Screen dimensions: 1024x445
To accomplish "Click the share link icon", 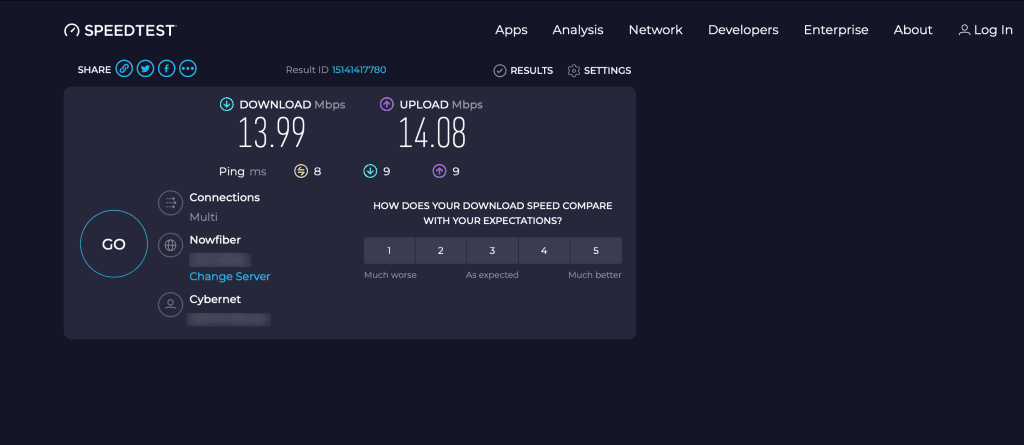I will click(124, 69).
